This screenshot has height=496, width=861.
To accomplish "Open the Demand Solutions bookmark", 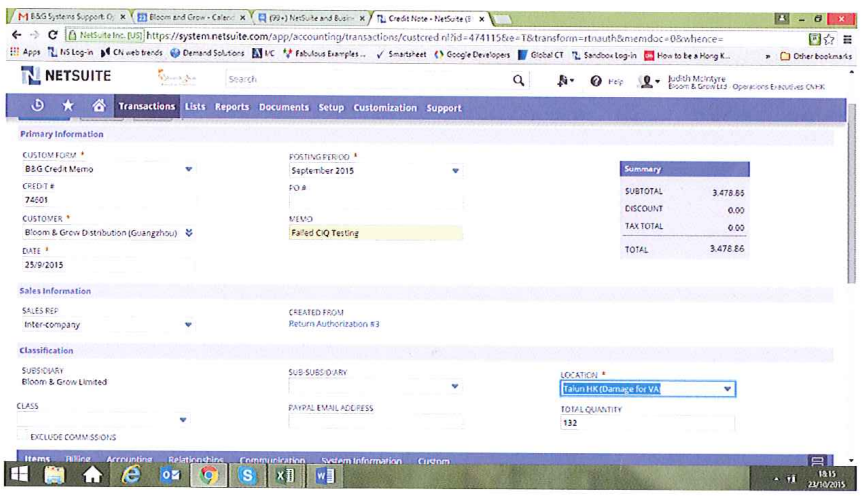I will [x=207, y=53].
